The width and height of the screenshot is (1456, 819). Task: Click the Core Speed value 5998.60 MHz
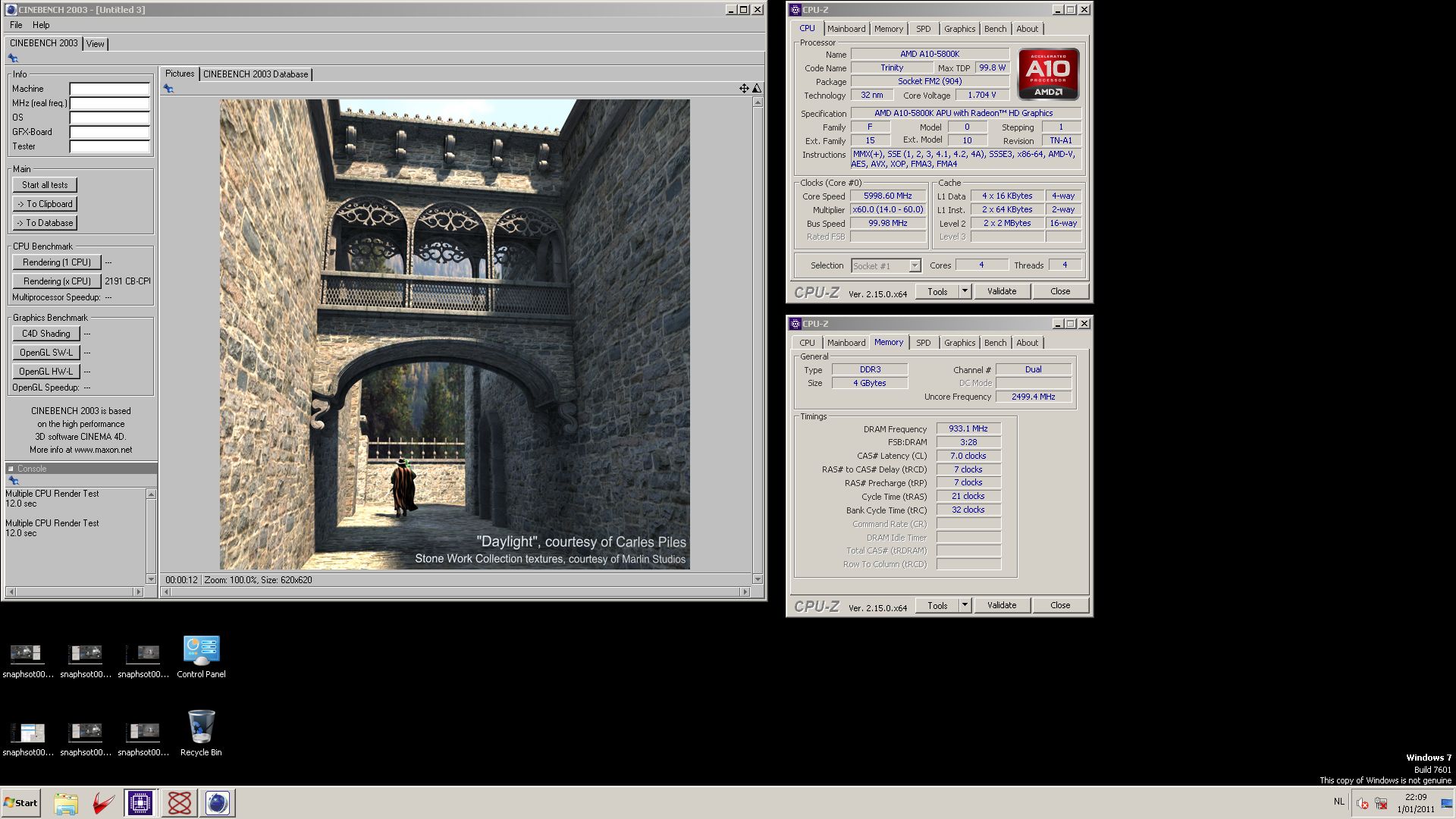[888, 196]
